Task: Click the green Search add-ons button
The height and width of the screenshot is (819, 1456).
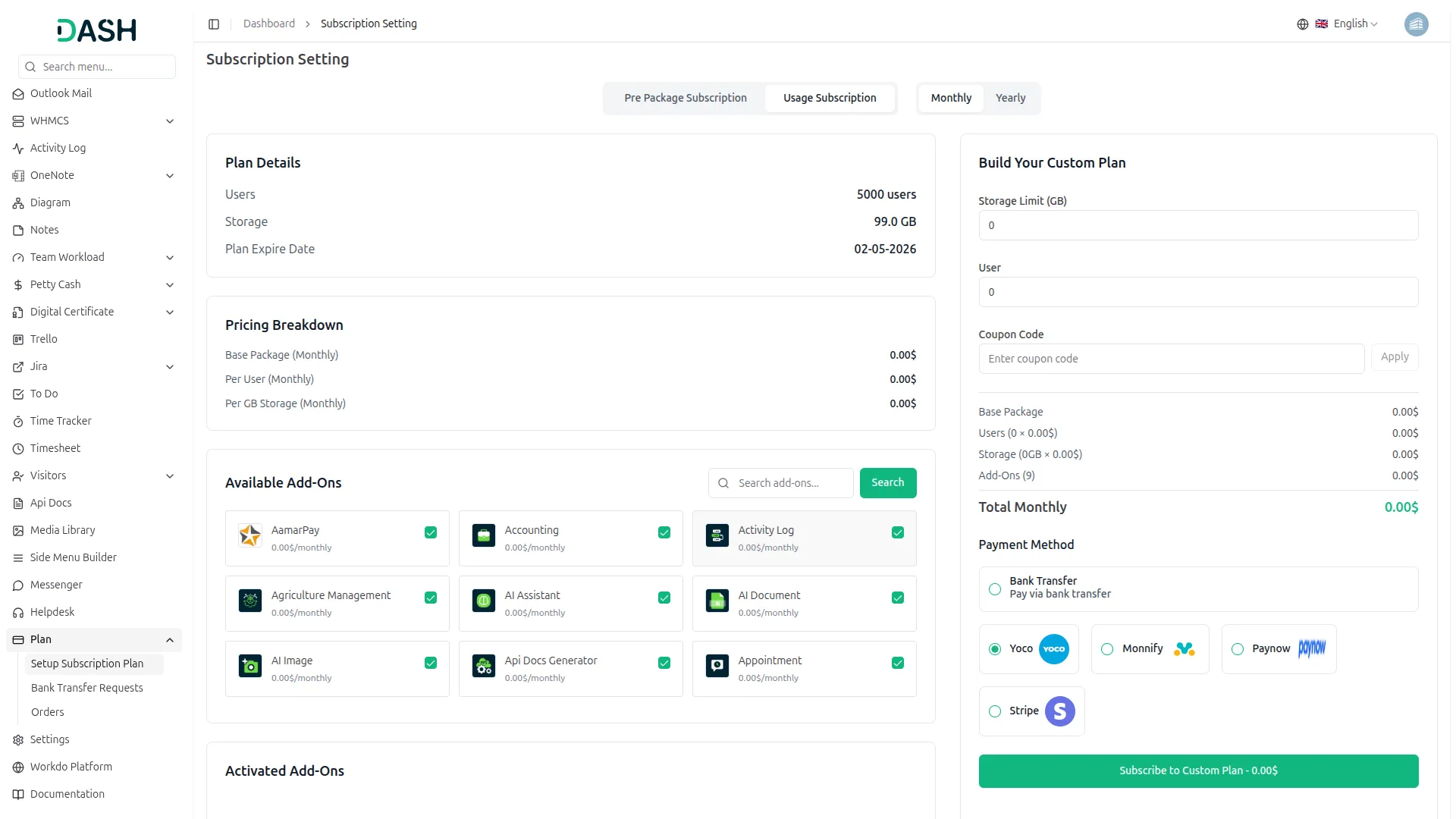Action: coord(887,483)
